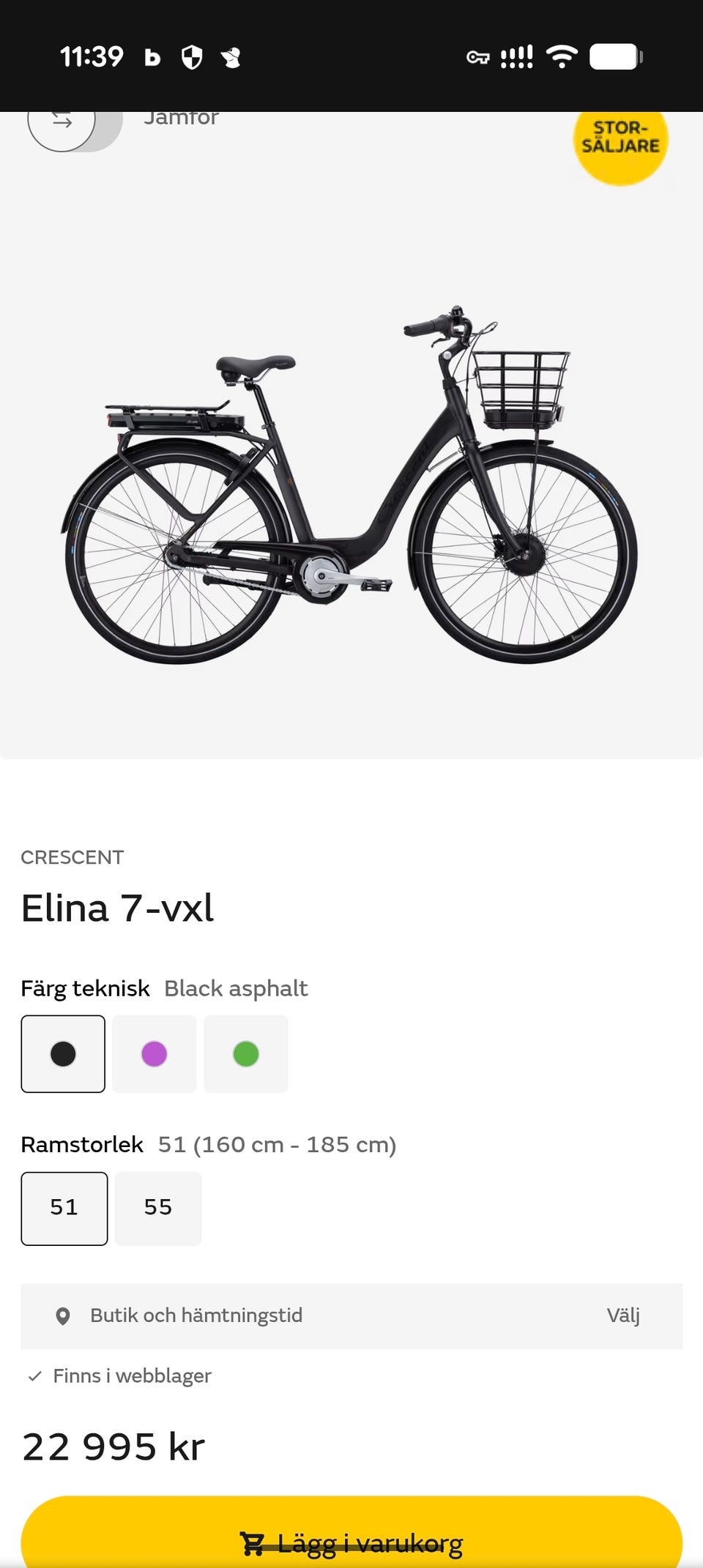
Task: Tap the shopping cart icon
Action: (253, 1543)
